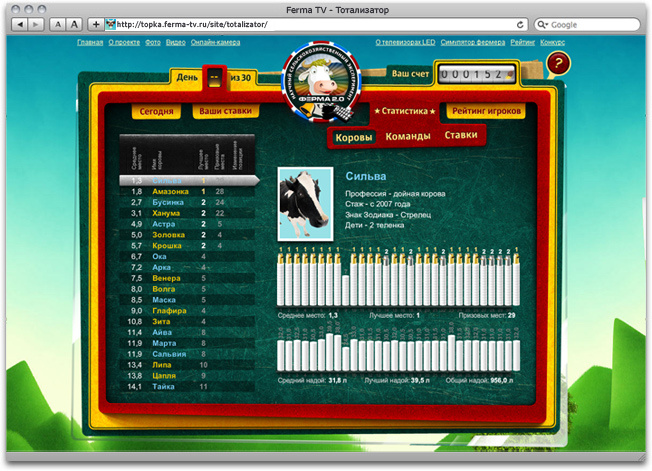Viewport: 652px width, 471px height.
Task: Click the larger text size A button
Action: click(73, 23)
